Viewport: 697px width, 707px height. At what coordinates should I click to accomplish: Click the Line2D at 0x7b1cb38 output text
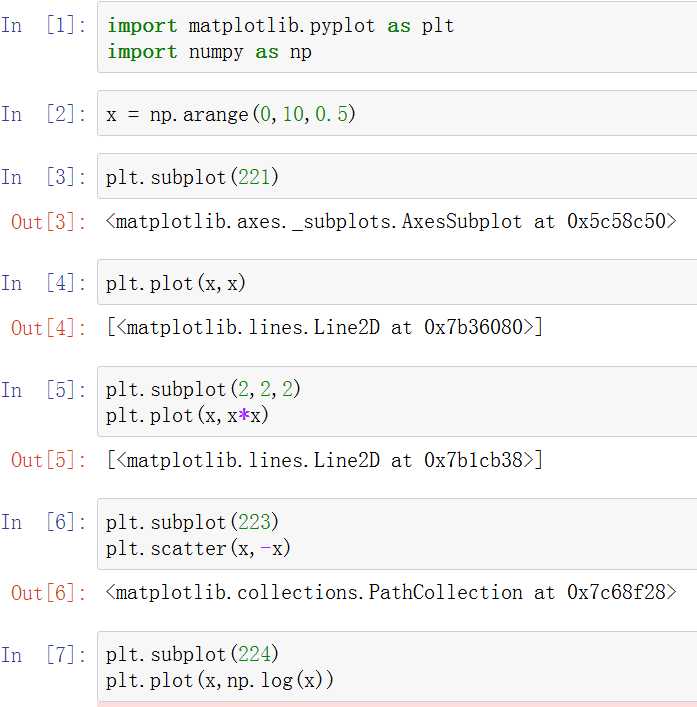tap(325, 460)
